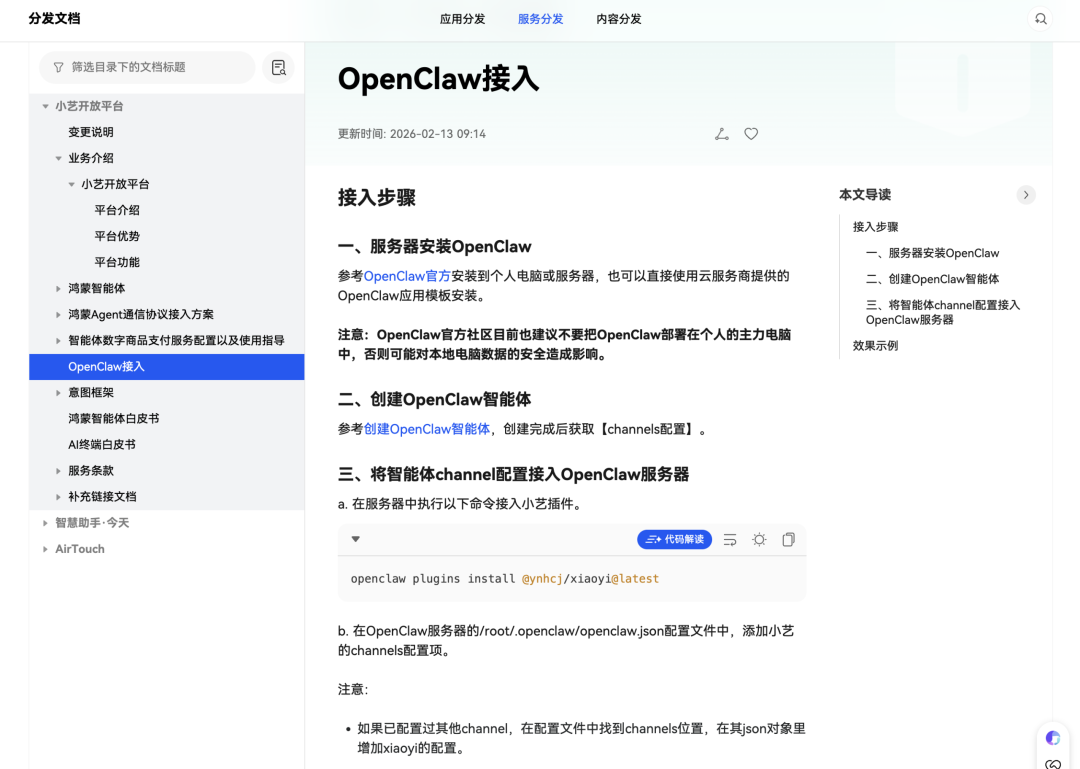Toggle line wrap icon in code block
Image resolution: width=1080 pixels, height=769 pixels.
[730, 540]
